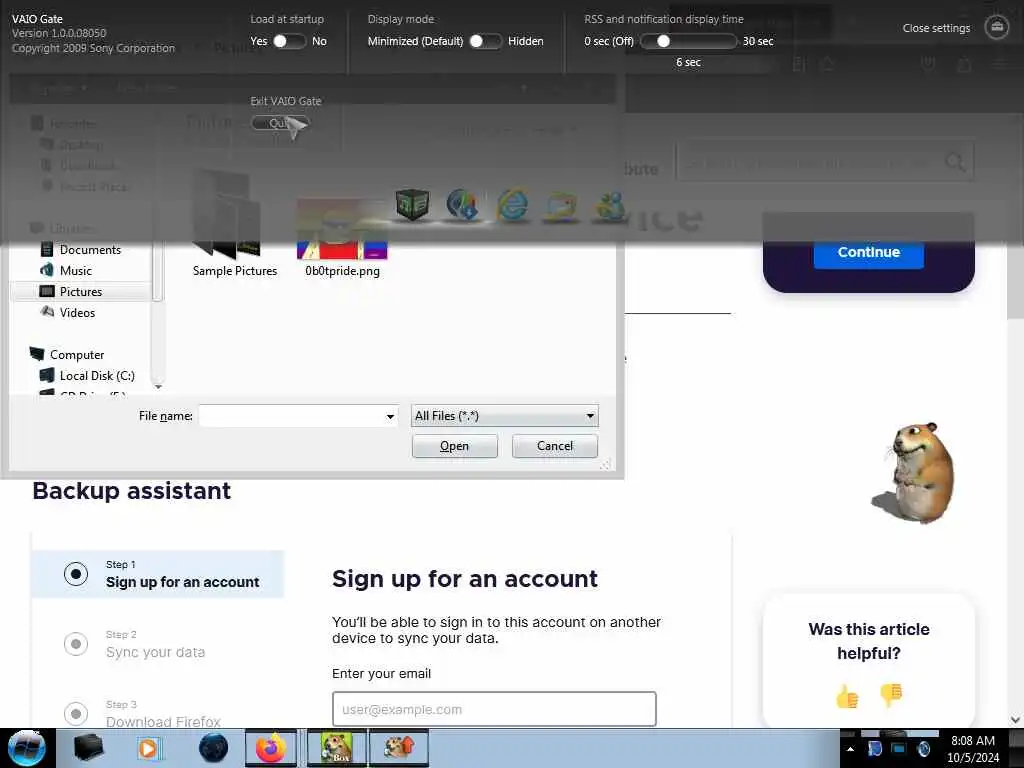The height and width of the screenshot is (768, 1024).
Task: Click the Close settings toolbox icon
Action: (996, 27)
